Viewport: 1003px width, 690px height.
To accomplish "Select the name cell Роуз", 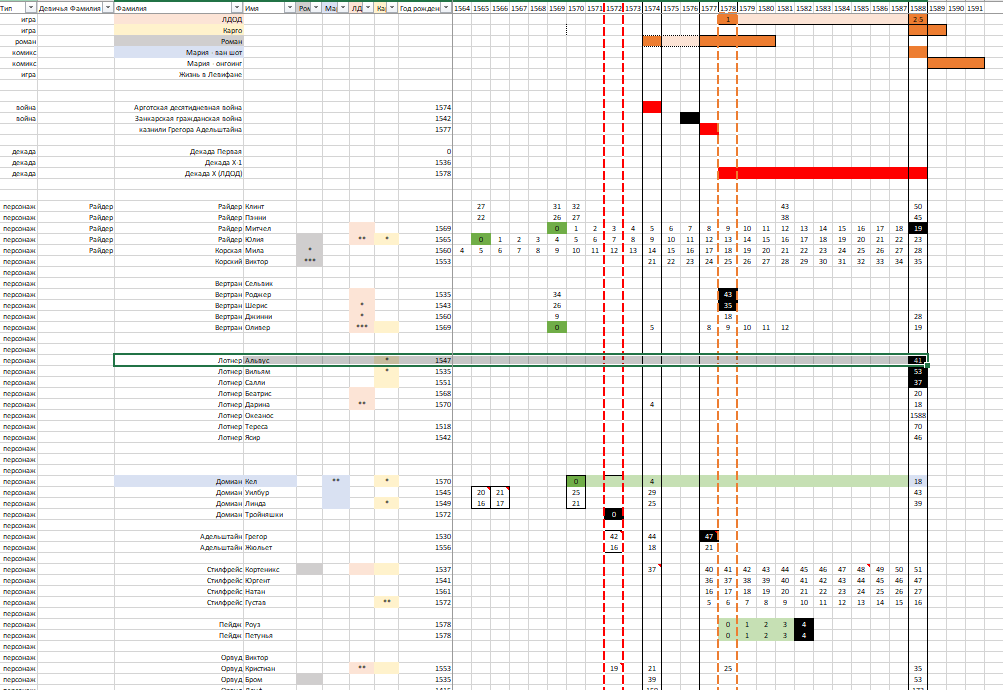I will (x=270, y=624).
